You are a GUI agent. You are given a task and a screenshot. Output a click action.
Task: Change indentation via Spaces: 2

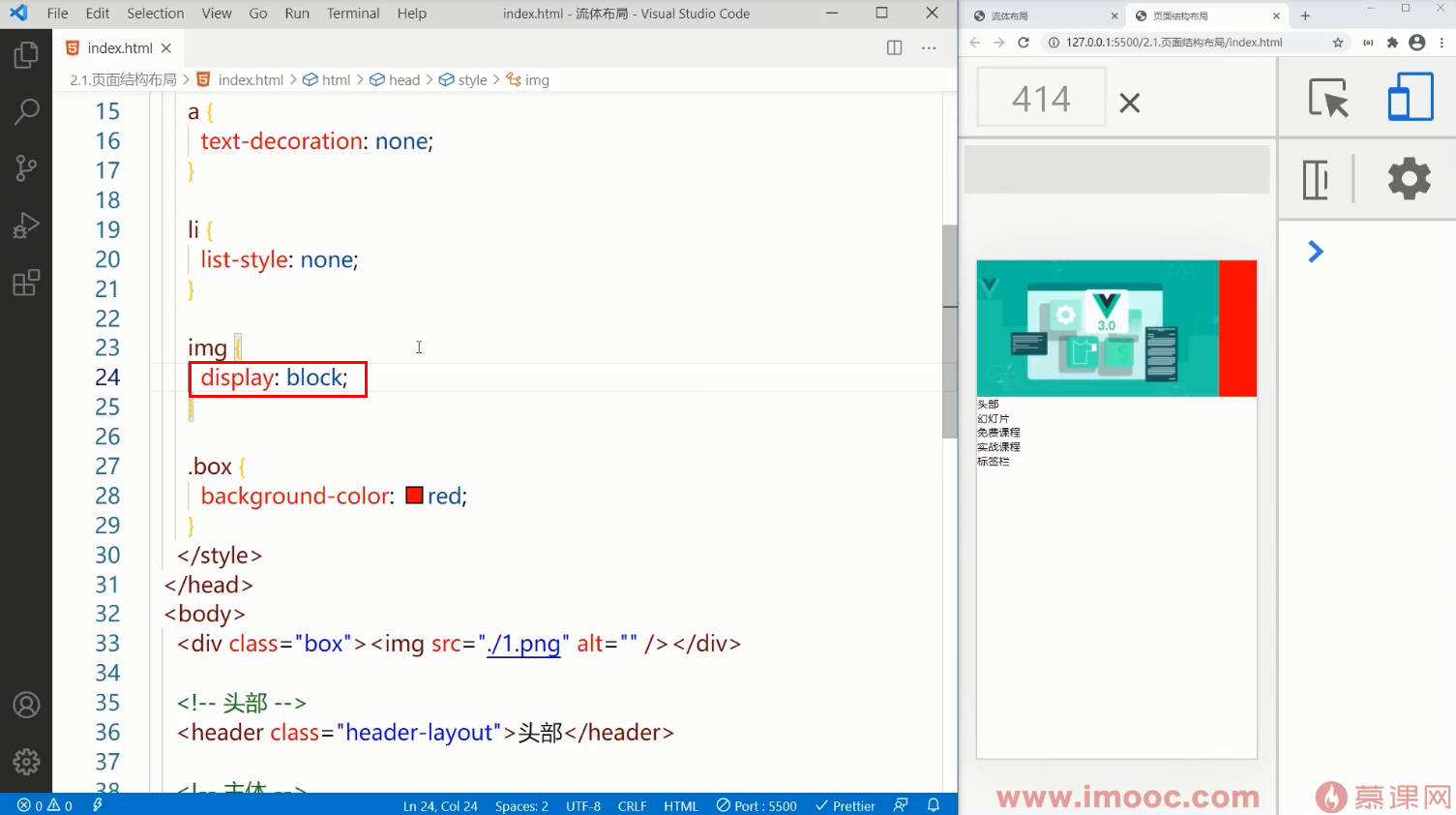521,805
